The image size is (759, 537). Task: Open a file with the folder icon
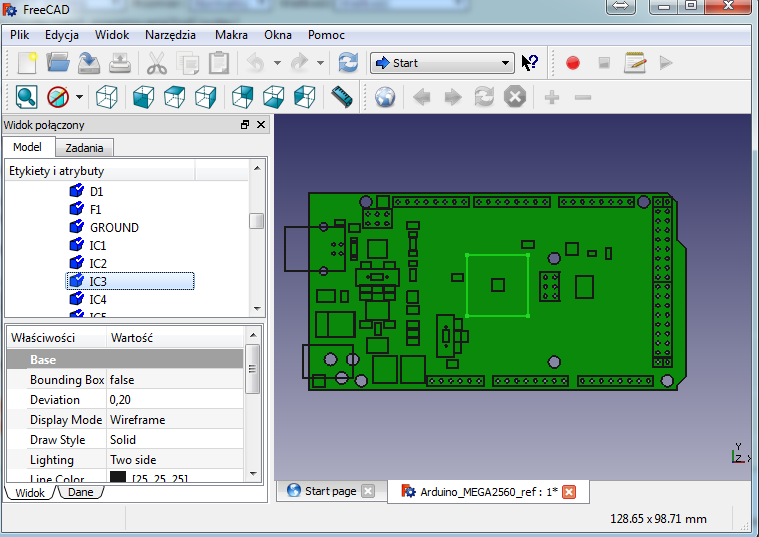(58, 63)
